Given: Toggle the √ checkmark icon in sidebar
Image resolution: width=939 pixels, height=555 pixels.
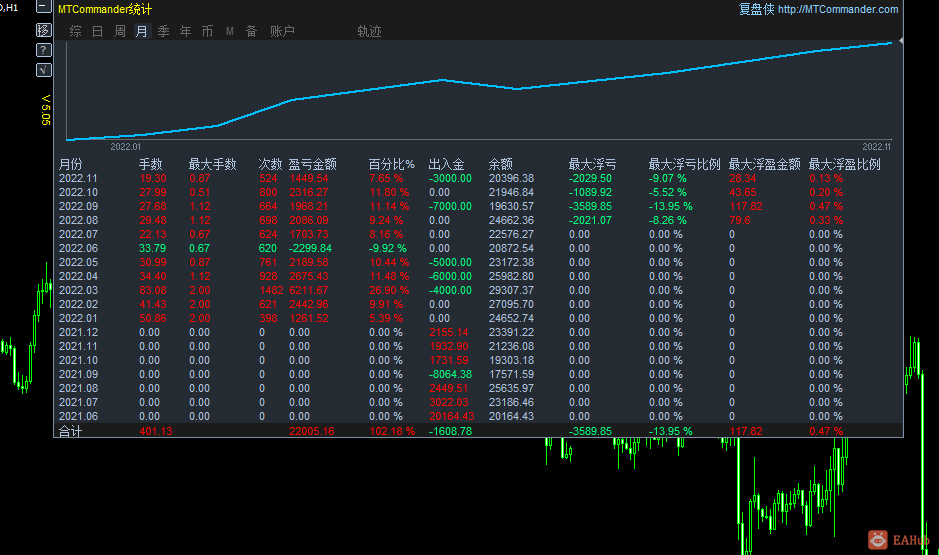Looking at the screenshot, I should click(44, 70).
